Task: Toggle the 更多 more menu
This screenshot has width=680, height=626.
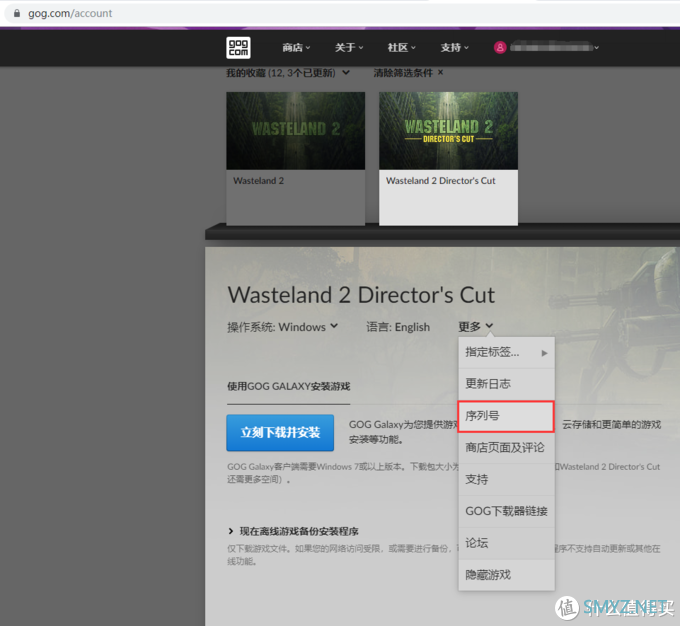Action: point(476,327)
